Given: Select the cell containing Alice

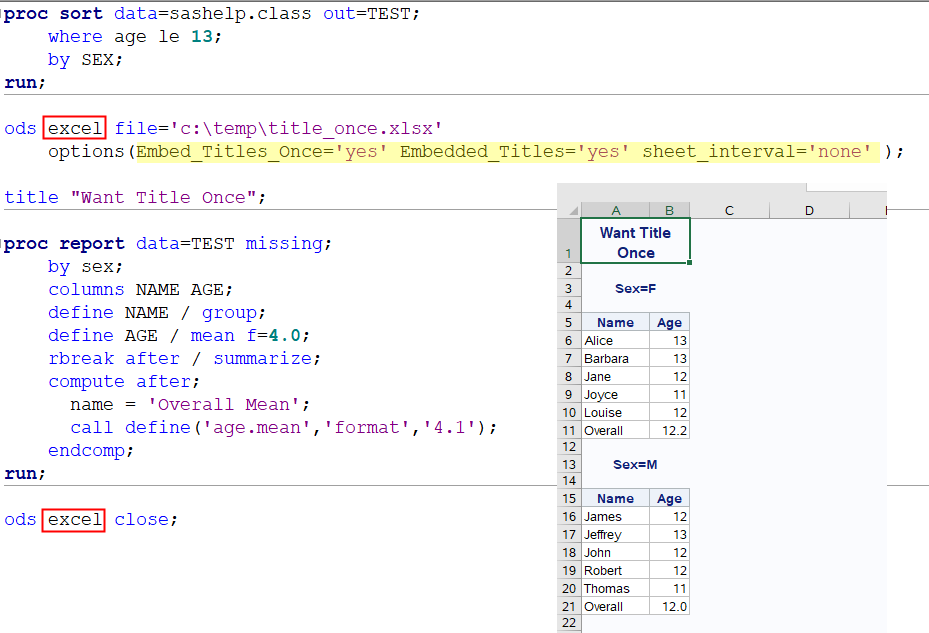Looking at the screenshot, I should pyautogui.click(x=615, y=341).
